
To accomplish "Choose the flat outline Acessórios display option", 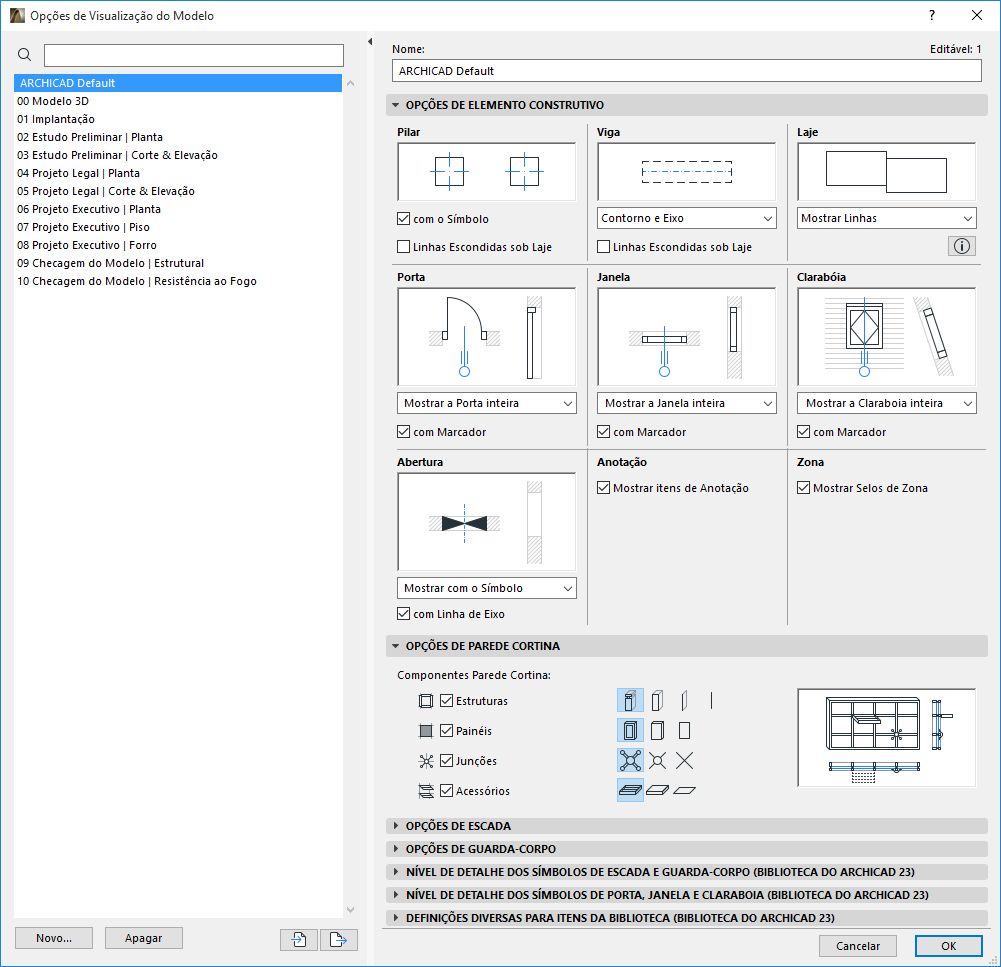I will click(x=684, y=790).
